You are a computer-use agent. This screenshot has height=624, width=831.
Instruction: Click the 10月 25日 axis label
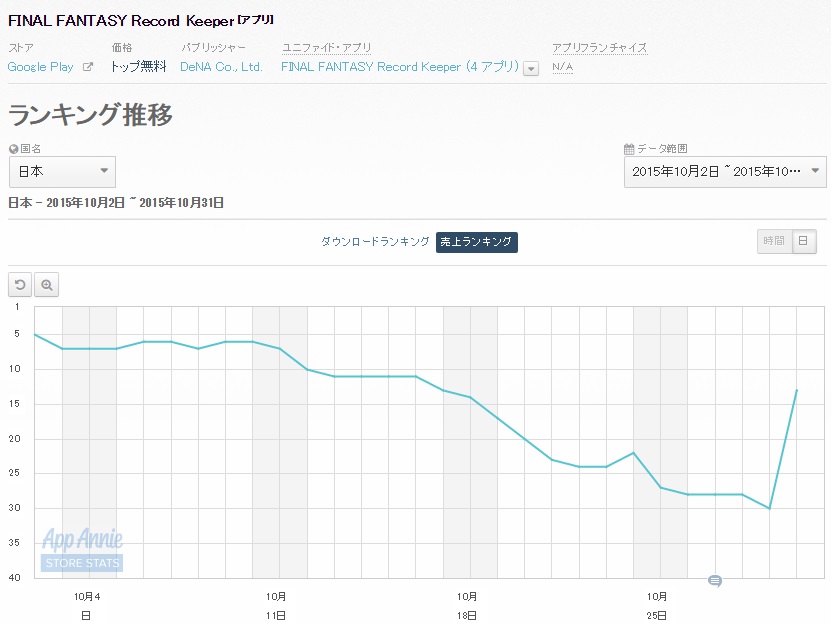coord(657,606)
